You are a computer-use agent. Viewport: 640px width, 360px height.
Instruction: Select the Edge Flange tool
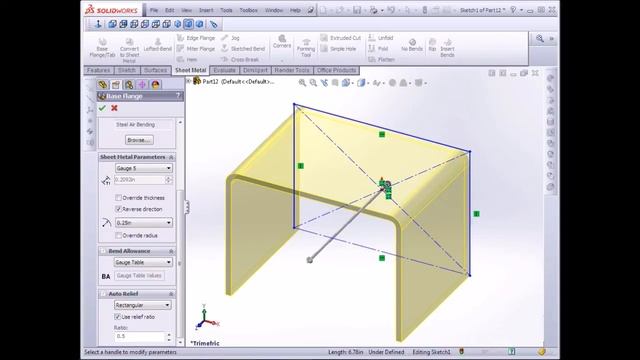pos(196,38)
